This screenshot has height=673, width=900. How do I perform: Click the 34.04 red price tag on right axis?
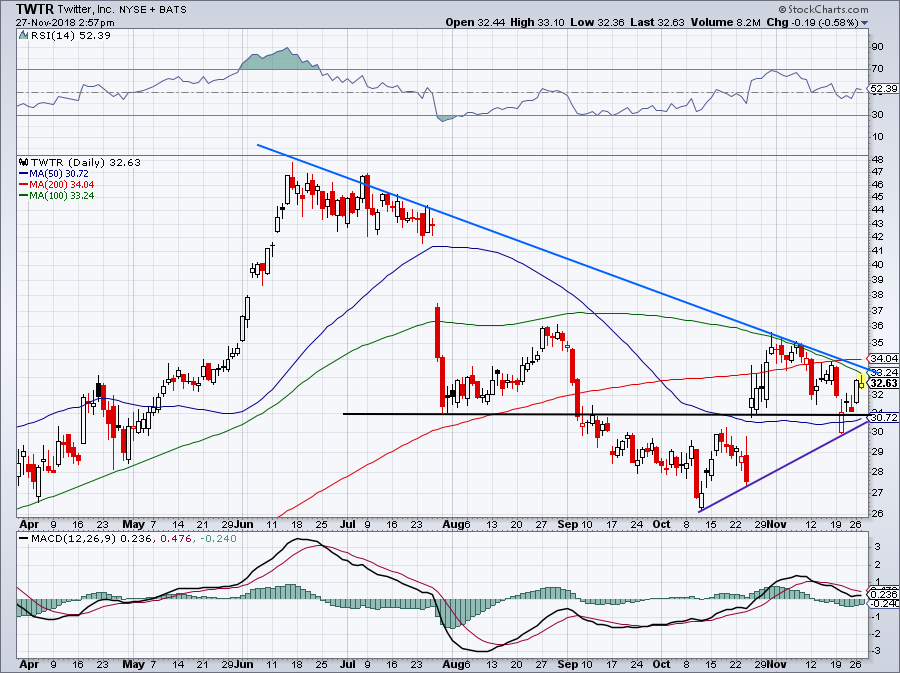tap(883, 358)
